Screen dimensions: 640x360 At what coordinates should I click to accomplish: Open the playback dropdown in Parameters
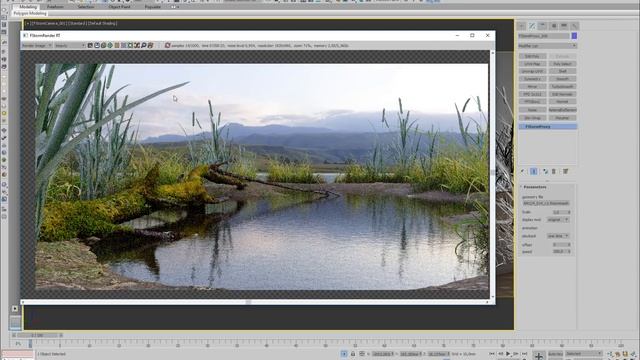558,236
